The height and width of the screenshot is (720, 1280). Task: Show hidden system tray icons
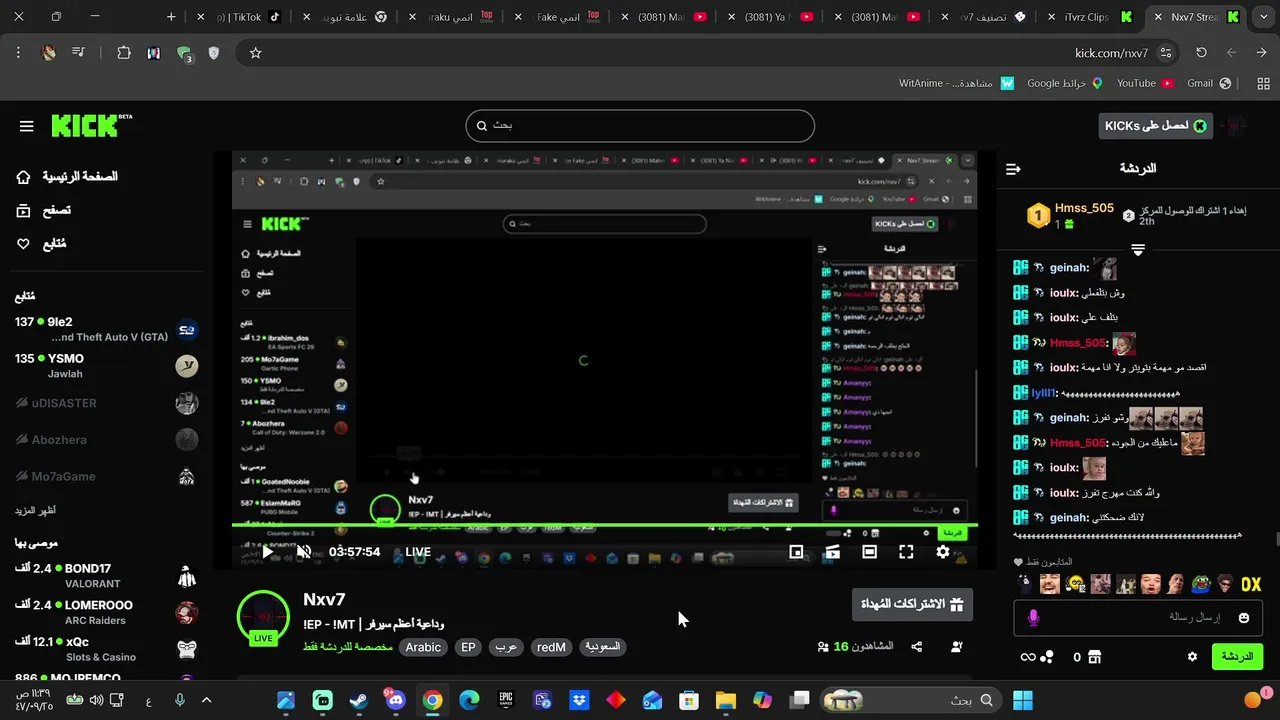[x=207, y=701]
